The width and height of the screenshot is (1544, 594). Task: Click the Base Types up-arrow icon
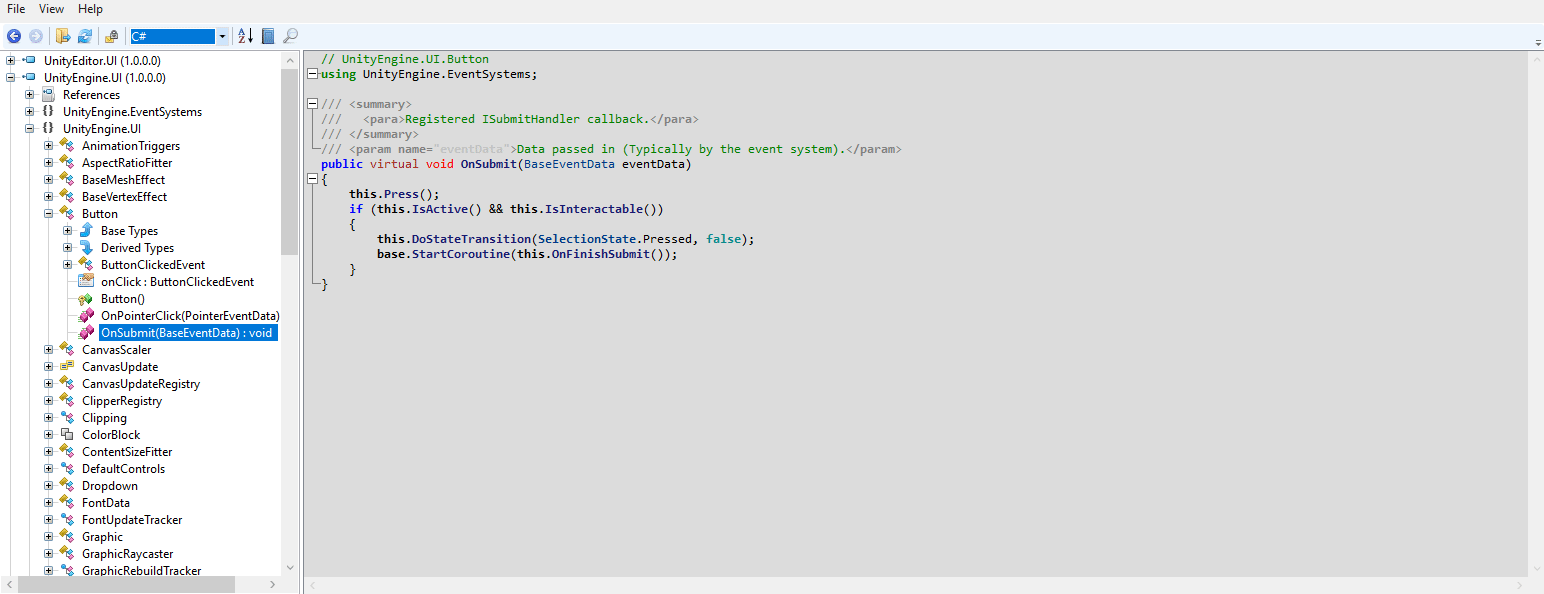point(86,231)
